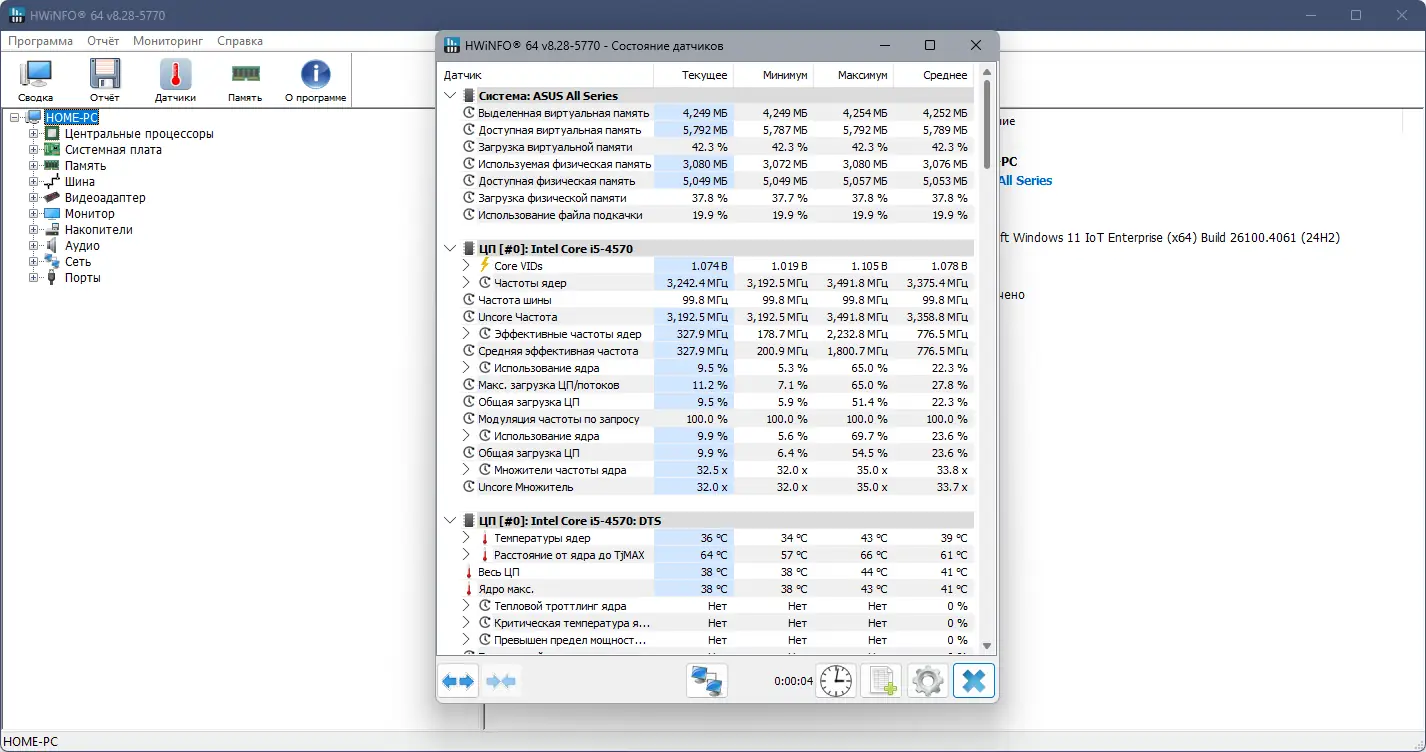The image size is (1426, 752).
Task: Select the Модуляция частоты по запросу row
Action: point(706,419)
